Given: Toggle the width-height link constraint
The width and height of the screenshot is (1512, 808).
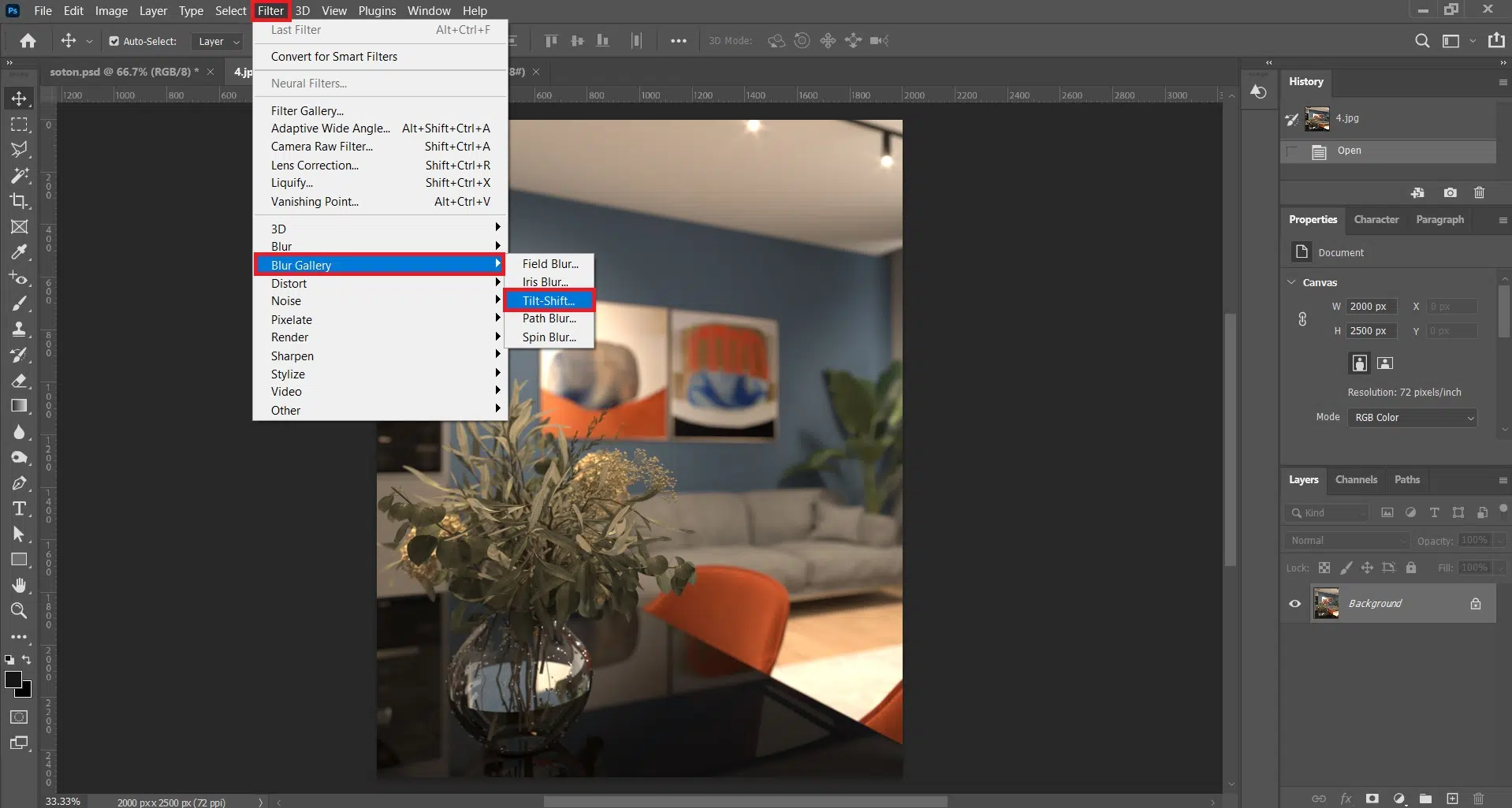Looking at the screenshot, I should tap(1302, 318).
